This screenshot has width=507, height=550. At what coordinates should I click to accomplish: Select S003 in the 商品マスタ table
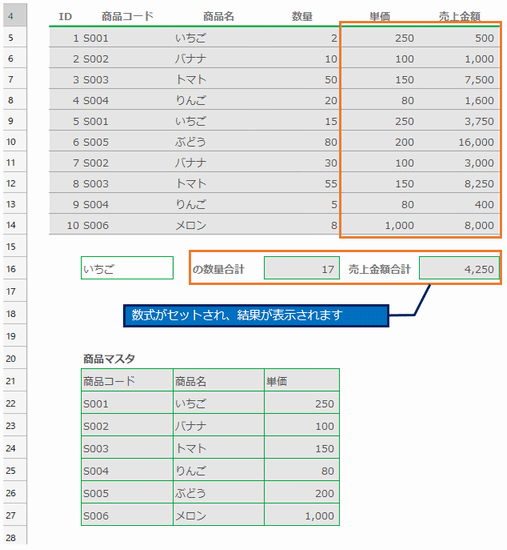point(127,448)
